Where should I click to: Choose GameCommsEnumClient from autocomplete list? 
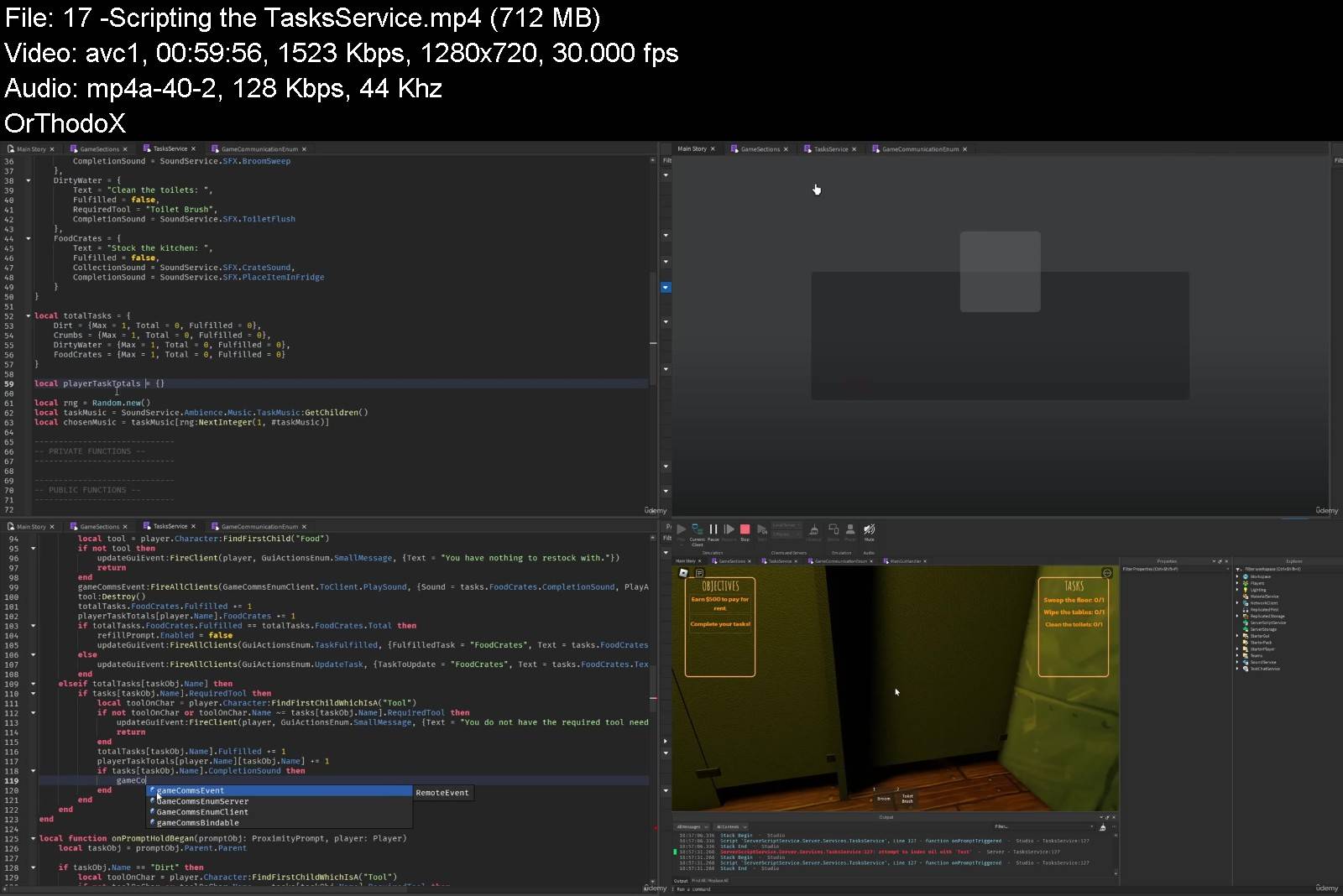coord(280,812)
